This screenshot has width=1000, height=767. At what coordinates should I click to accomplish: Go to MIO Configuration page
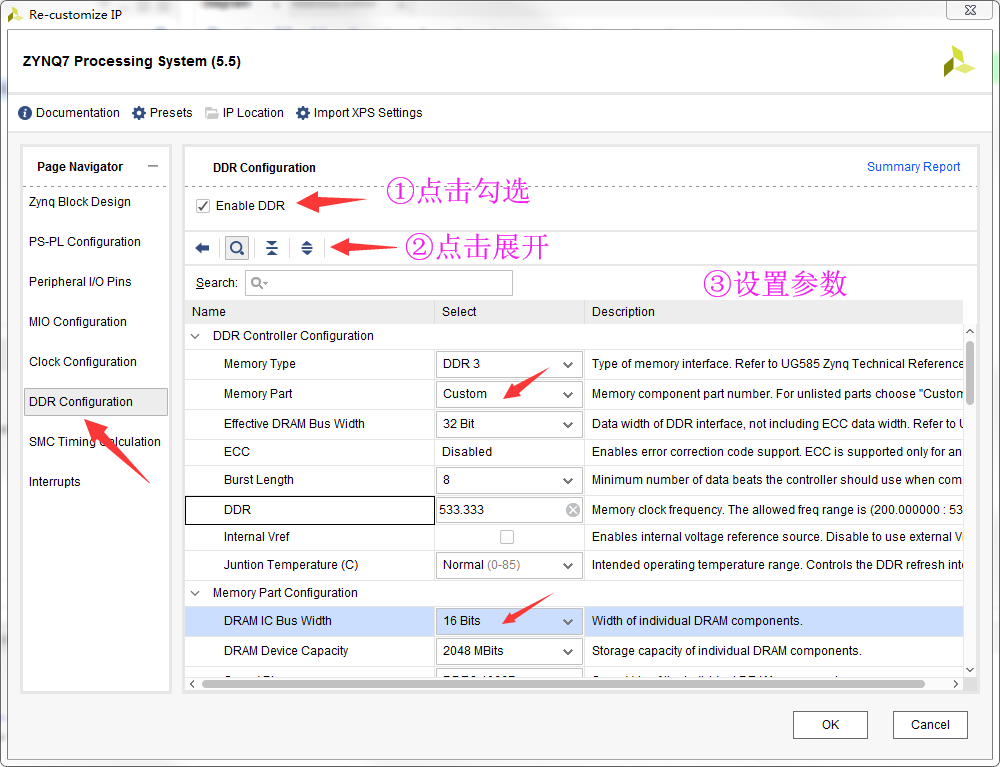78,322
